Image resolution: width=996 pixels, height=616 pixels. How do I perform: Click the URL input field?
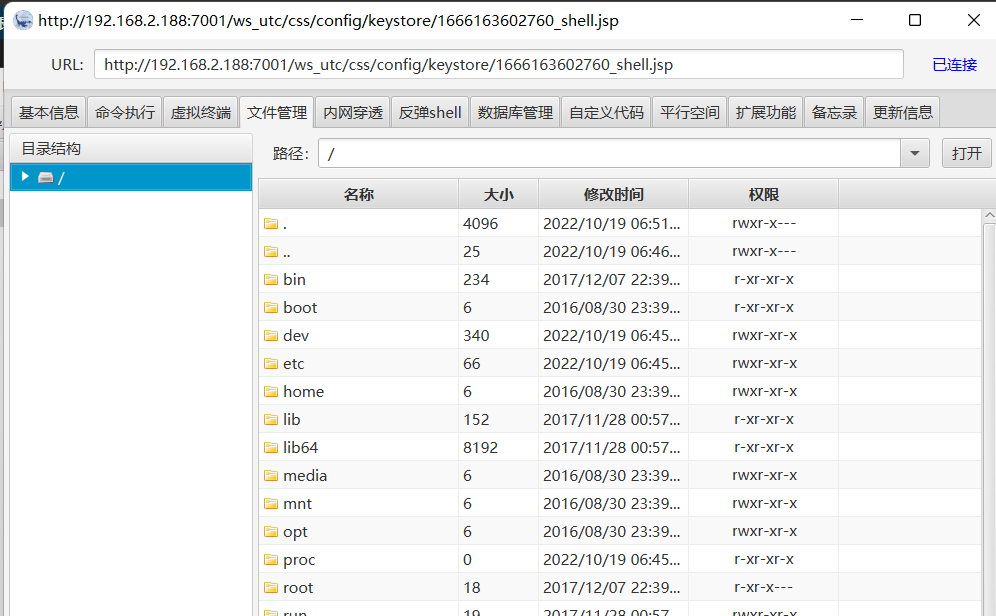499,64
